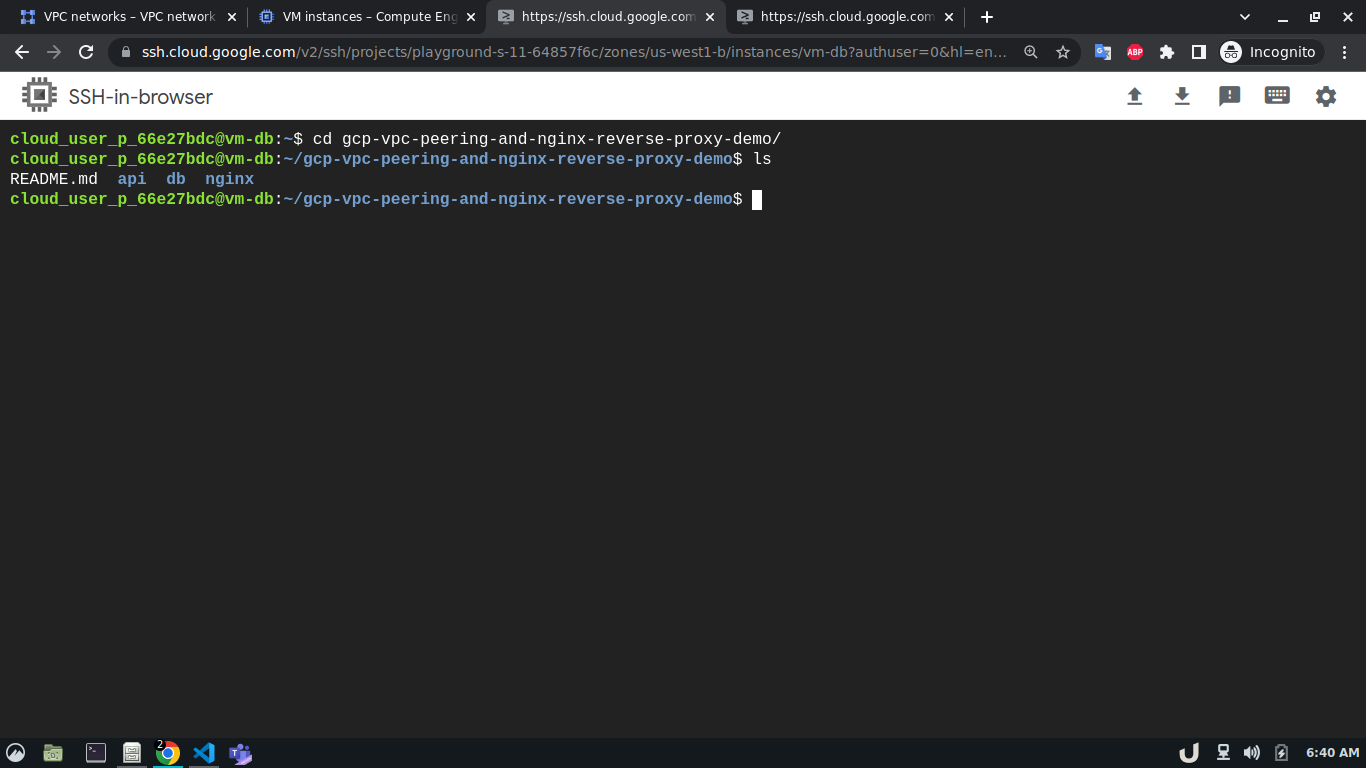Open the archive manager taskbar icon

131,753
